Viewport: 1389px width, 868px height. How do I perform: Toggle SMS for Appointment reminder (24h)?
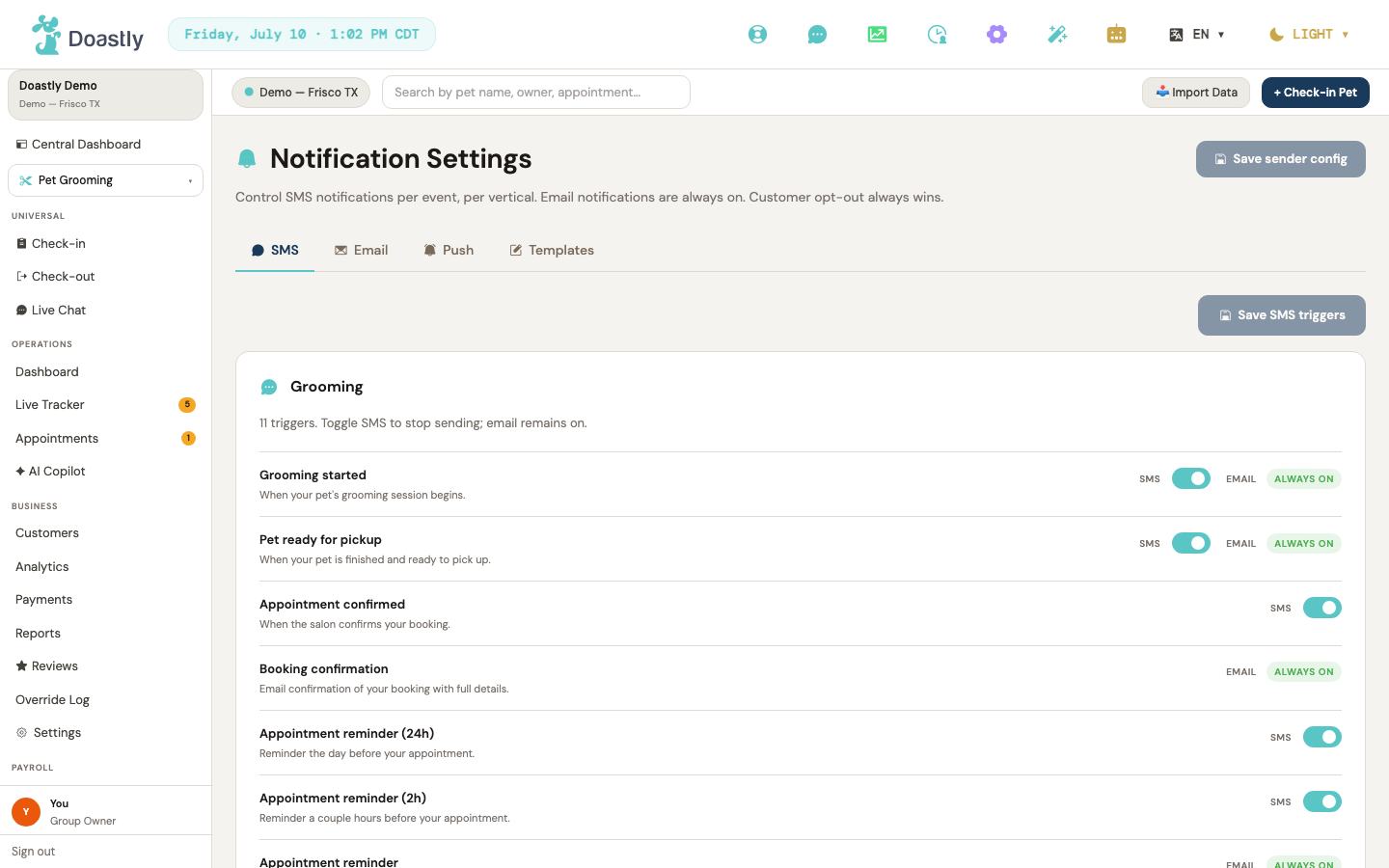pos(1322,737)
